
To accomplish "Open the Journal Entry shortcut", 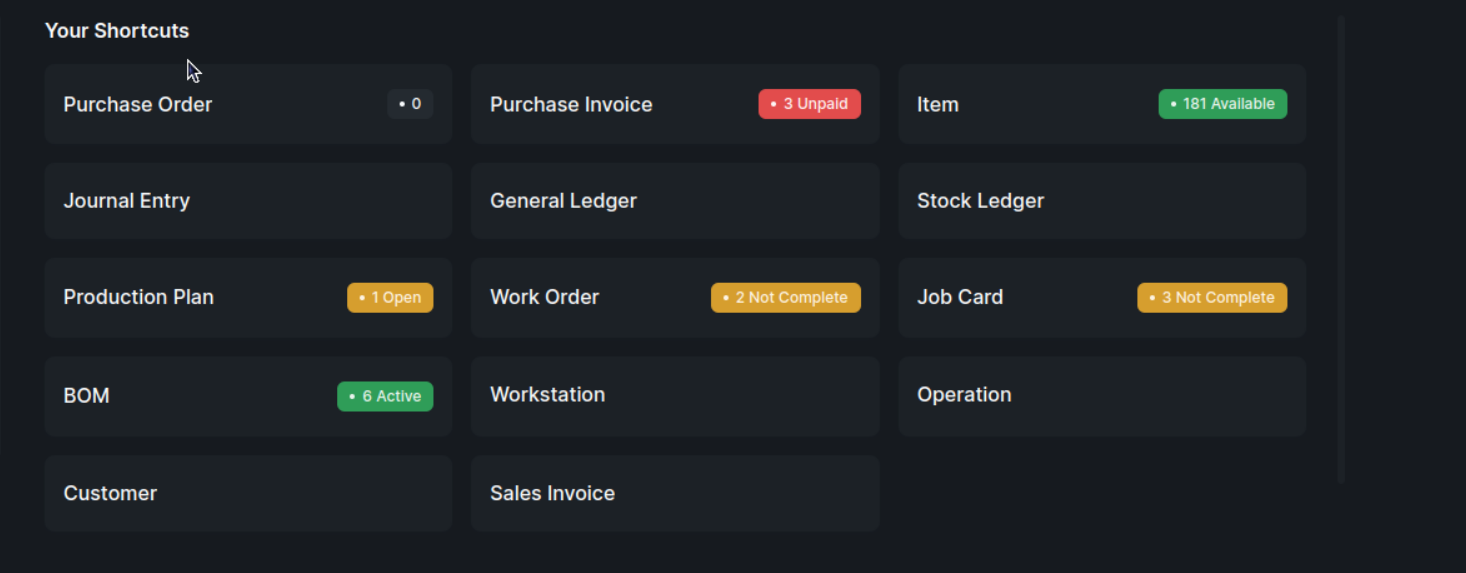I will [x=248, y=201].
